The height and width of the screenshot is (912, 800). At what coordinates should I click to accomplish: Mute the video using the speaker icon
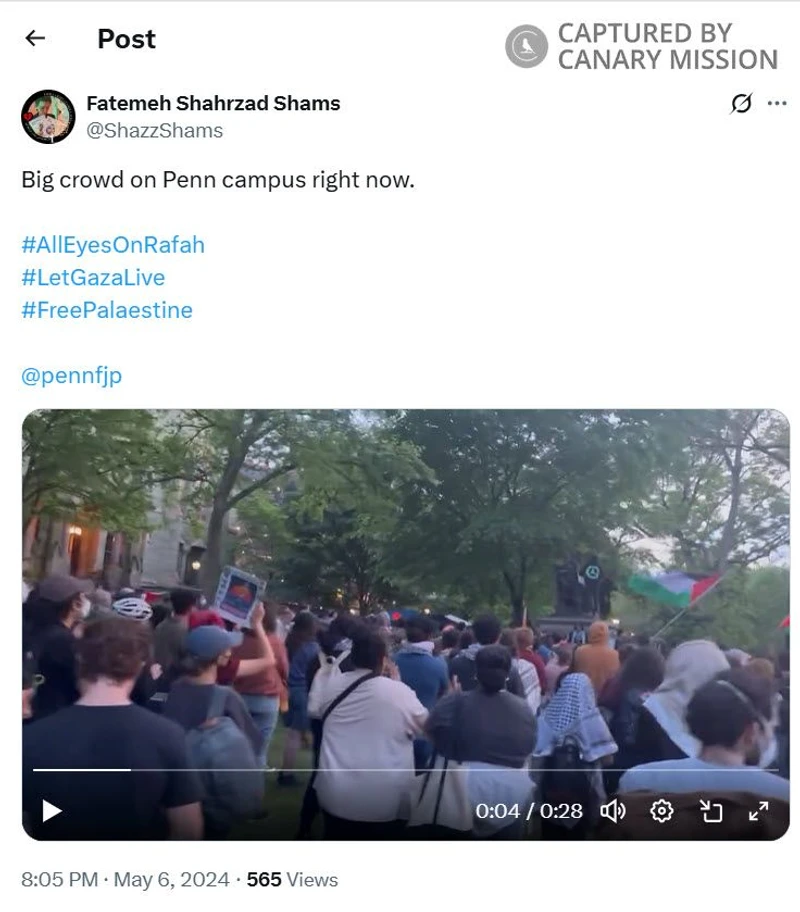[613, 811]
